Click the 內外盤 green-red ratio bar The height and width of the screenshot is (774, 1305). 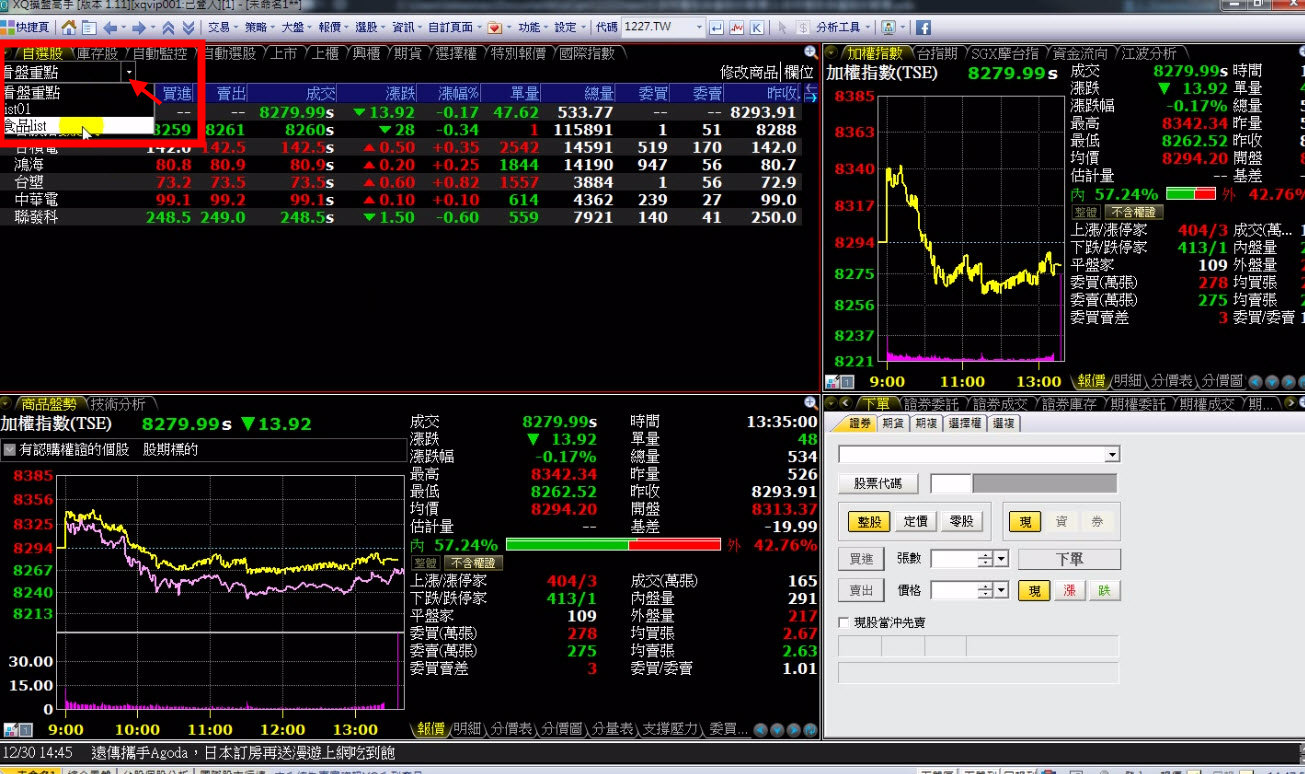click(613, 545)
